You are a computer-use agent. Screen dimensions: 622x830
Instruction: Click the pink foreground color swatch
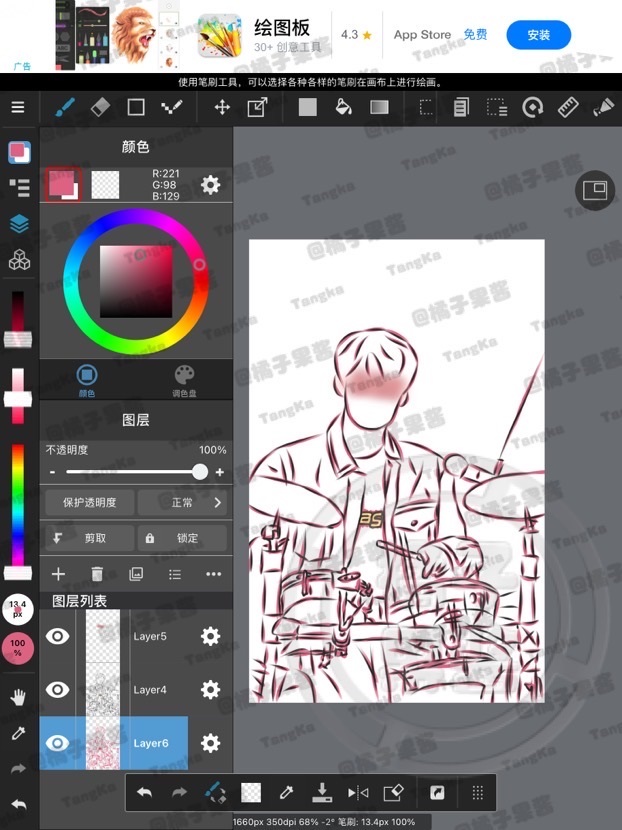60,183
